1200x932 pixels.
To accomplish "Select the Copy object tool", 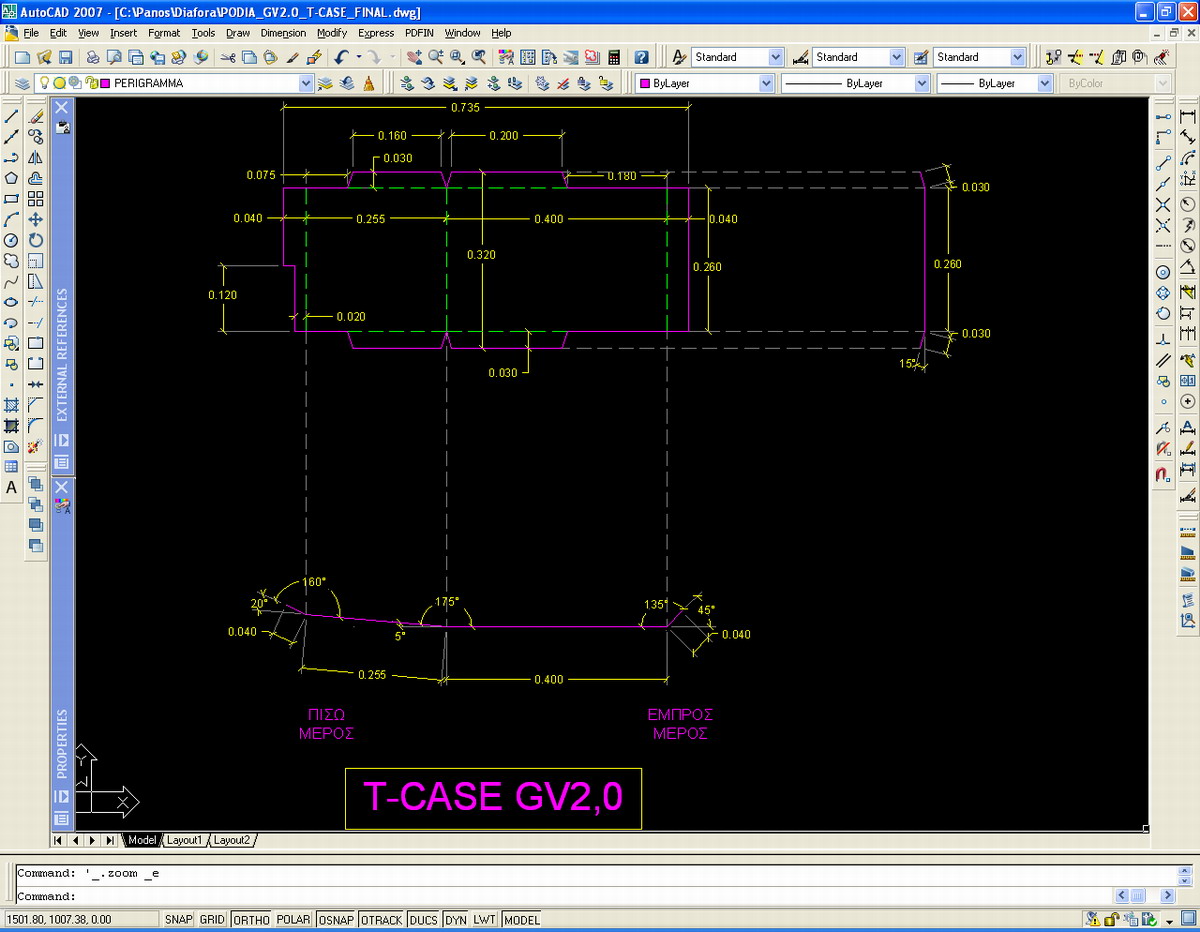I will (36, 137).
